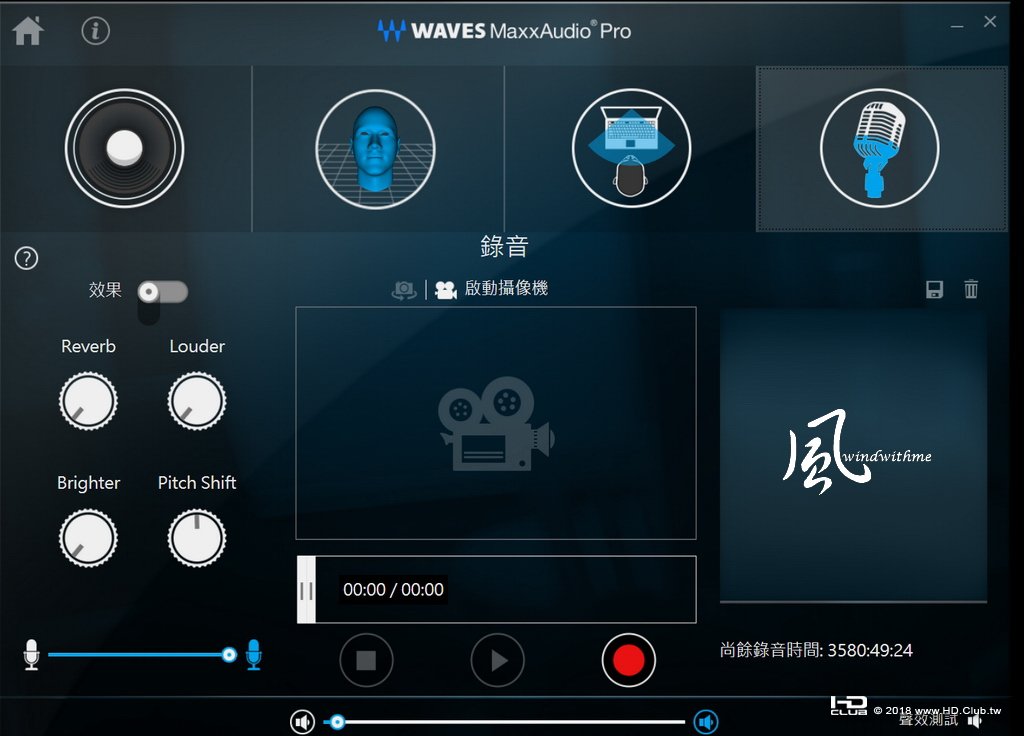
Task: Click the blue high mic level icon
Action: (254, 654)
